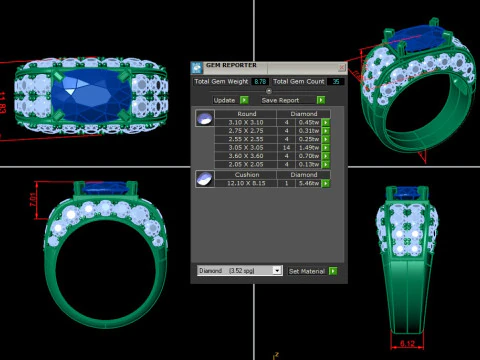This screenshot has width=480, height=360.
Task: Select the Cushion diamond gem thumbnail
Action: coord(205,179)
